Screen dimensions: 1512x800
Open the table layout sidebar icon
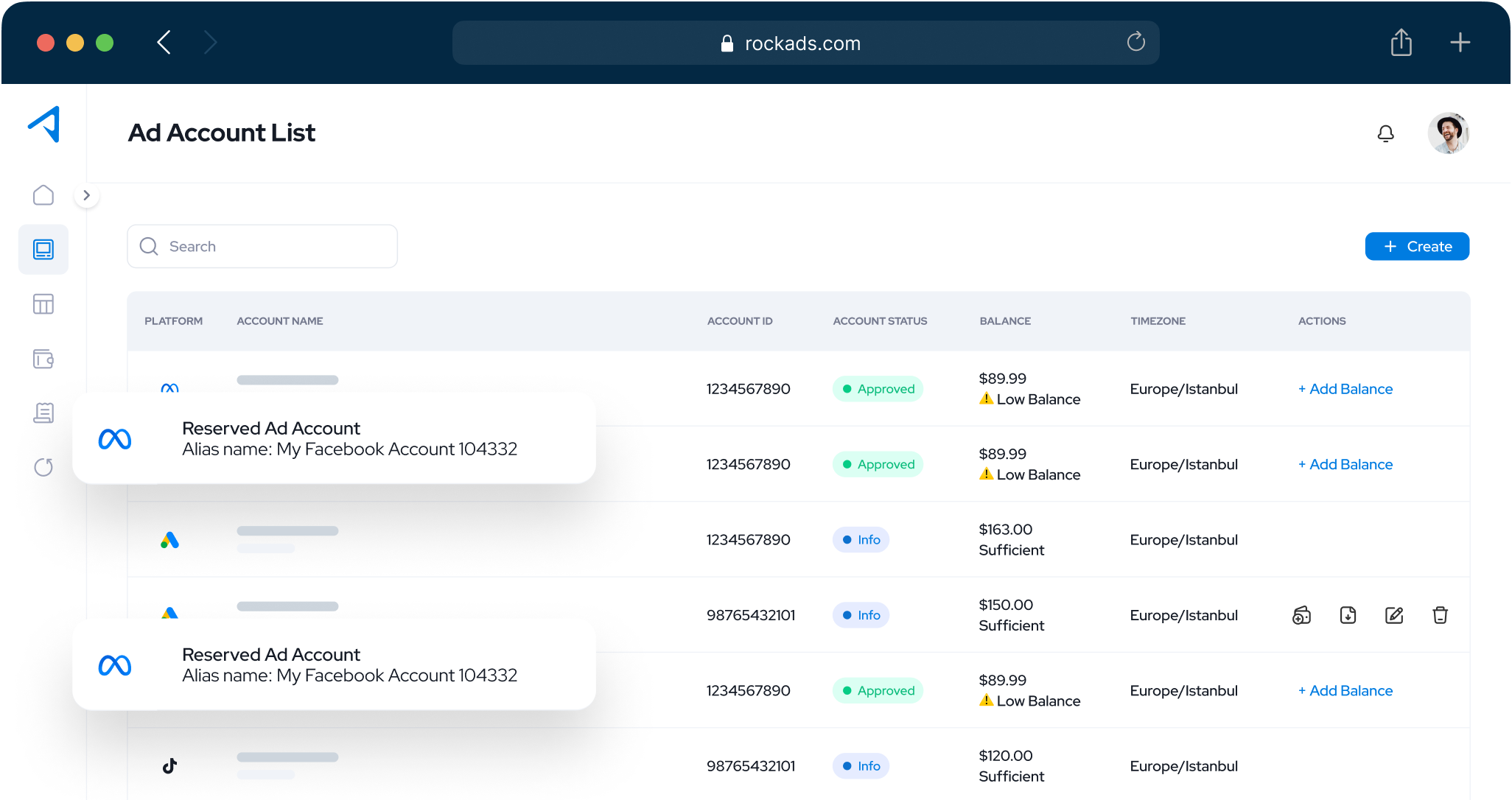click(43, 304)
